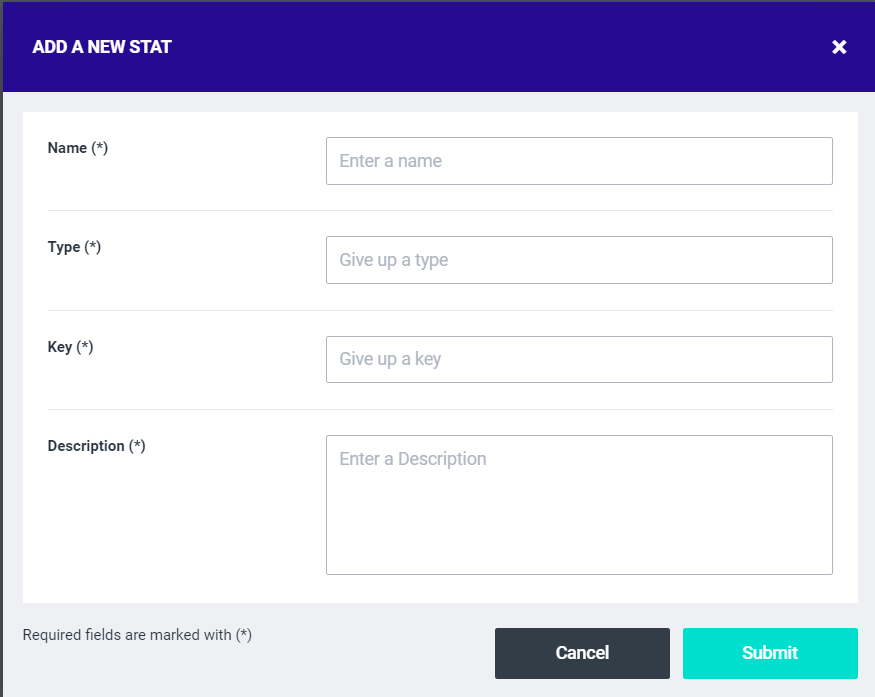This screenshot has width=875, height=697.
Task: Click the divider between Key and Description rows
Action: [x=440, y=409]
